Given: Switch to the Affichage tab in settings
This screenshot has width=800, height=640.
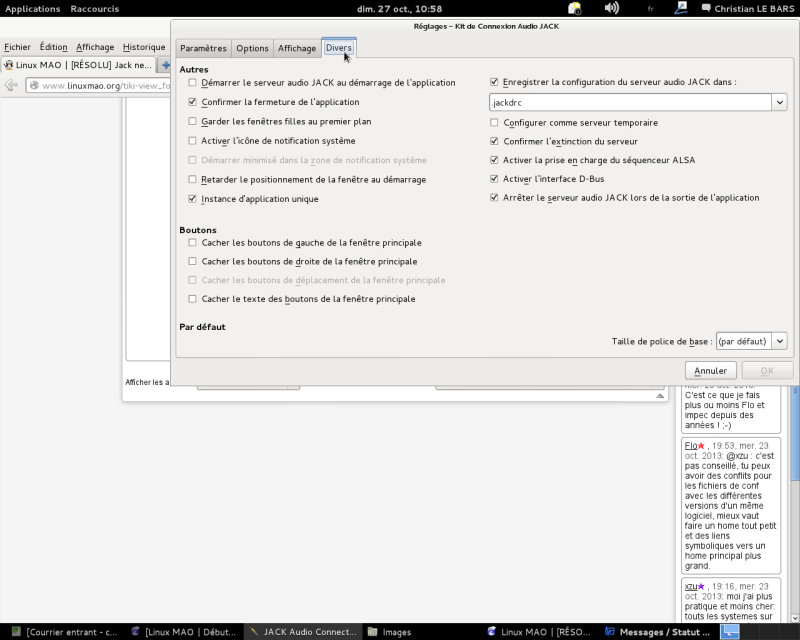Looking at the screenshot, I should click(x=297, y=48).
